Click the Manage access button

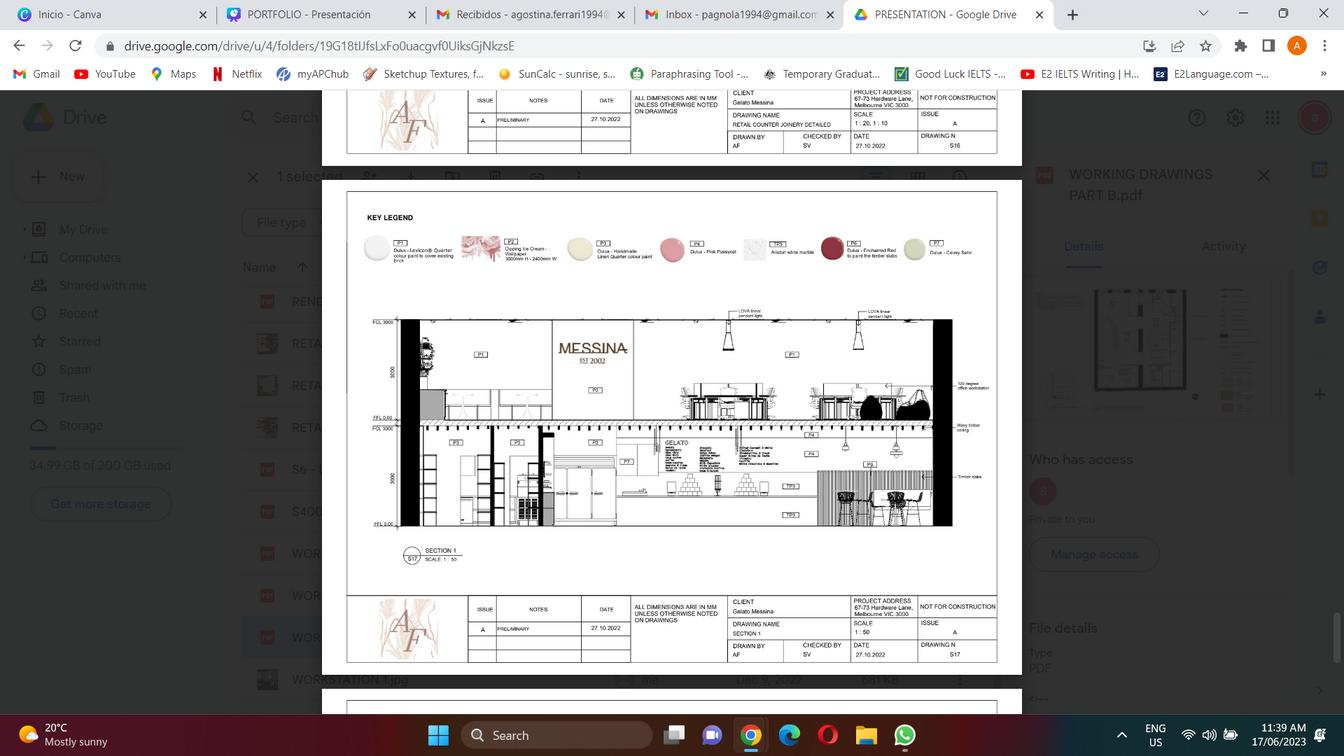click(x=1094, y=554)
